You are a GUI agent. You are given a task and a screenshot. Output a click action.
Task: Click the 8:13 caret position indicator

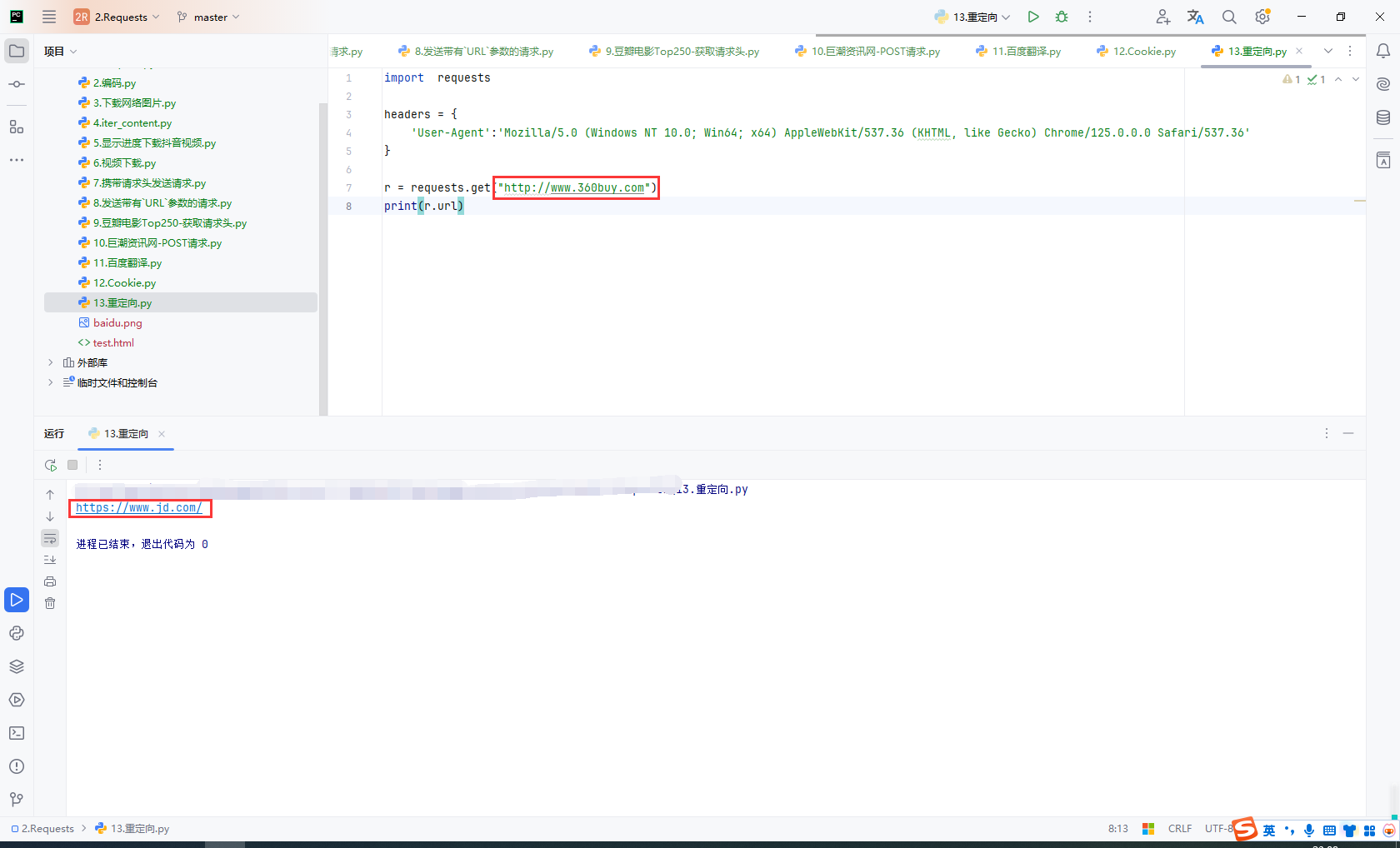(x=1118, y=828)
